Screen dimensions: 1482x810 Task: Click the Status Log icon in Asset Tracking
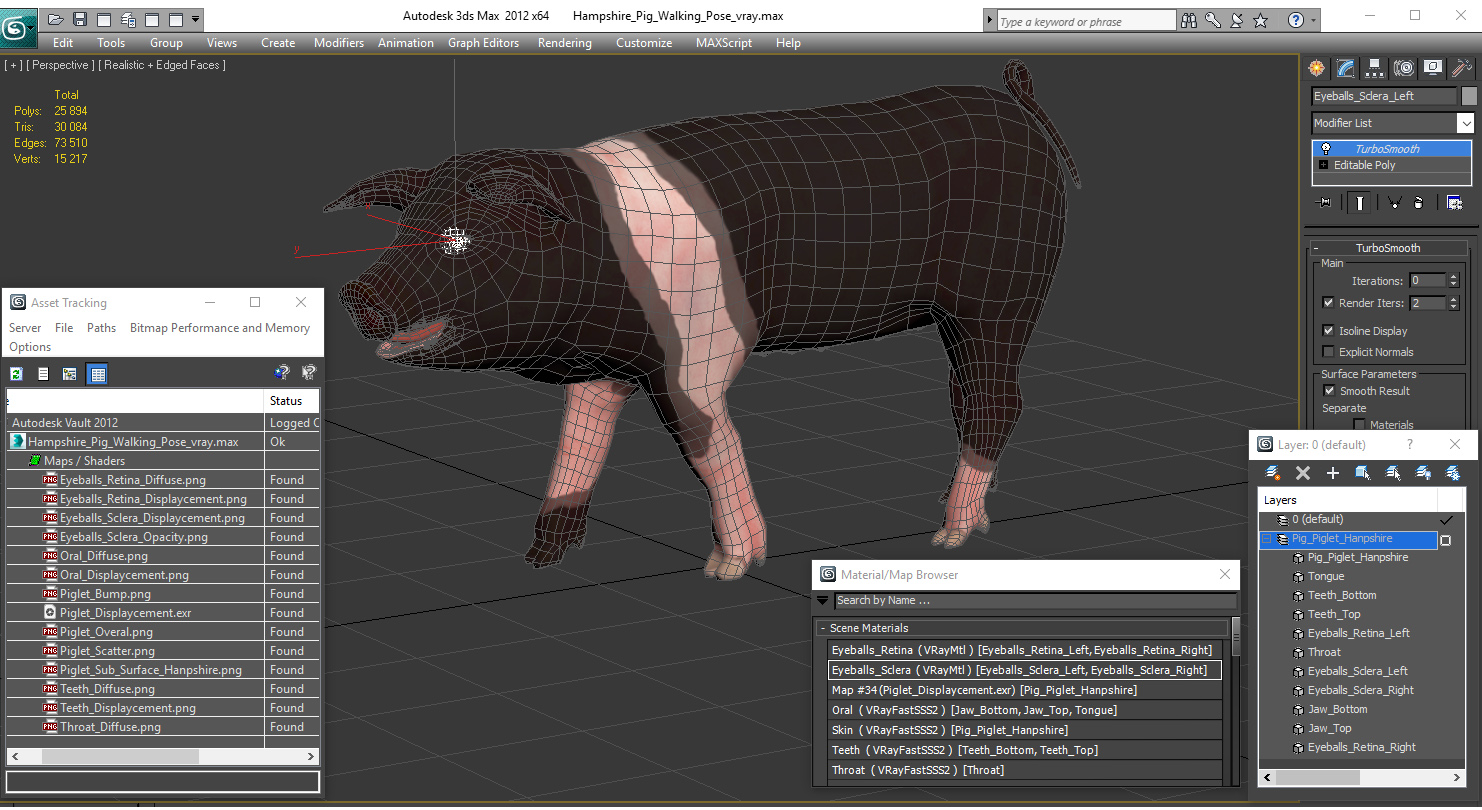click(x=43, y=374)
